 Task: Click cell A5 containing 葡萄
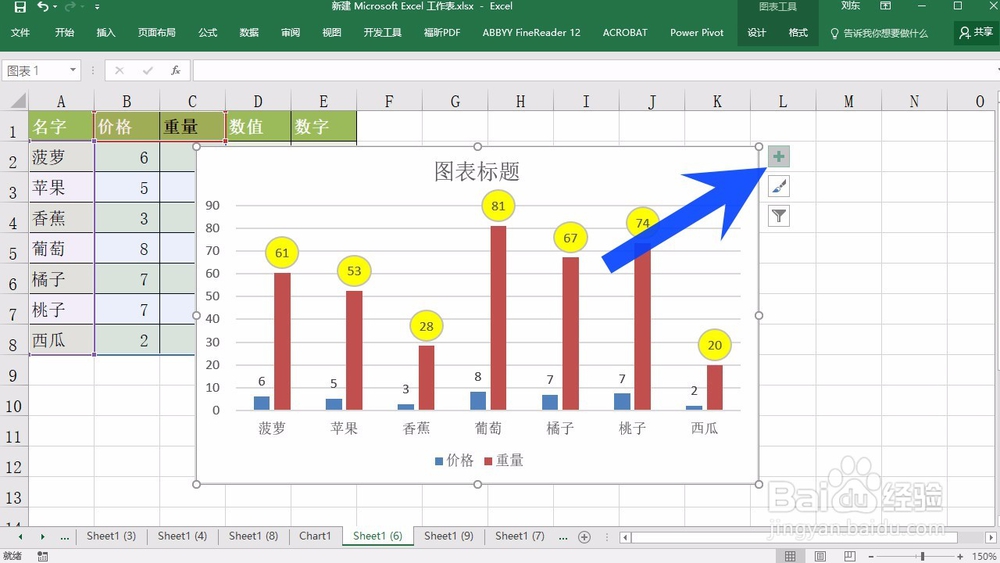coord(61,249)
